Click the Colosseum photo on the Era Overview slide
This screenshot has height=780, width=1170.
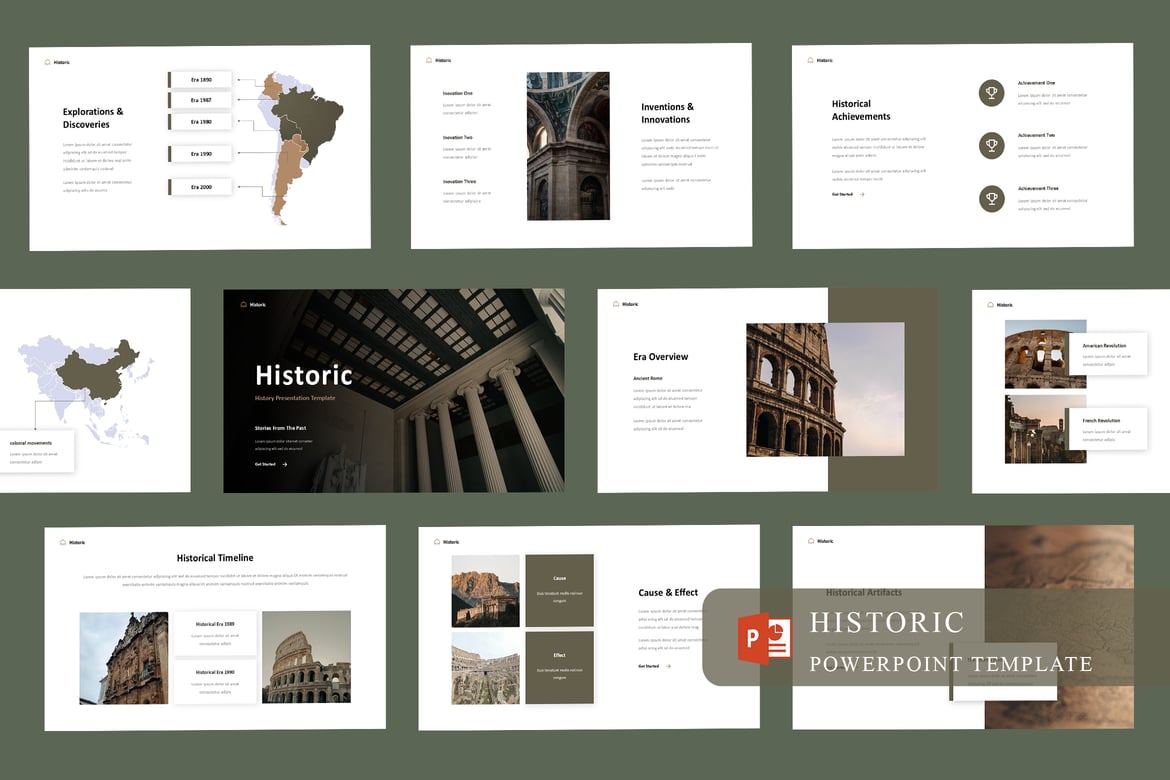pos(825,389)
